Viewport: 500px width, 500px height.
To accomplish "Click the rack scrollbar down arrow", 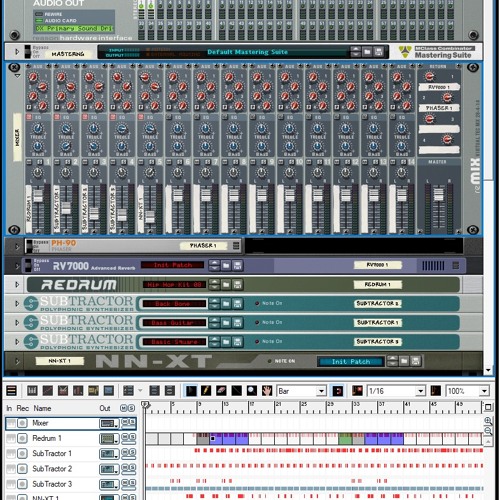I will (488, 370).
